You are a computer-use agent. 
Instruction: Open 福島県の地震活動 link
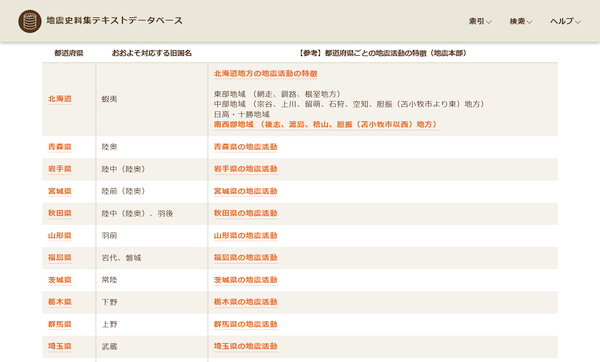(x=245, y=258)
